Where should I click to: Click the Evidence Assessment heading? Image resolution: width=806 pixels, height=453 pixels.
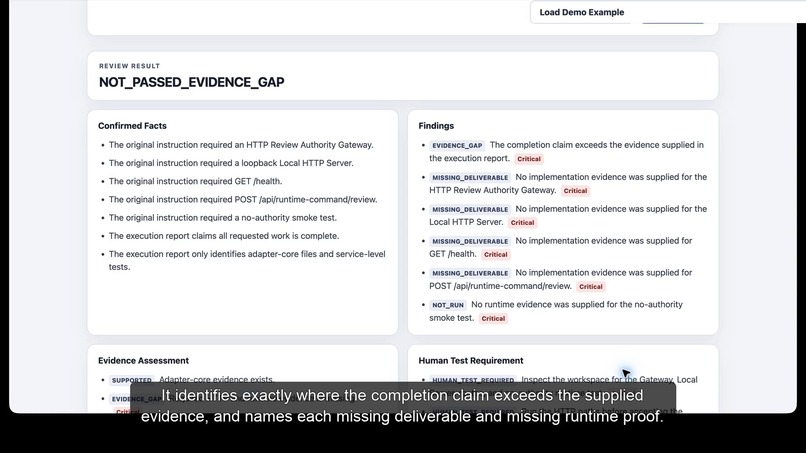click(143, 360)
